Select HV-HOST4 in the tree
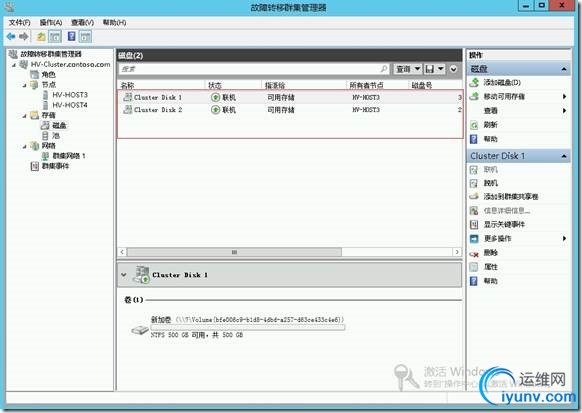 70,105
